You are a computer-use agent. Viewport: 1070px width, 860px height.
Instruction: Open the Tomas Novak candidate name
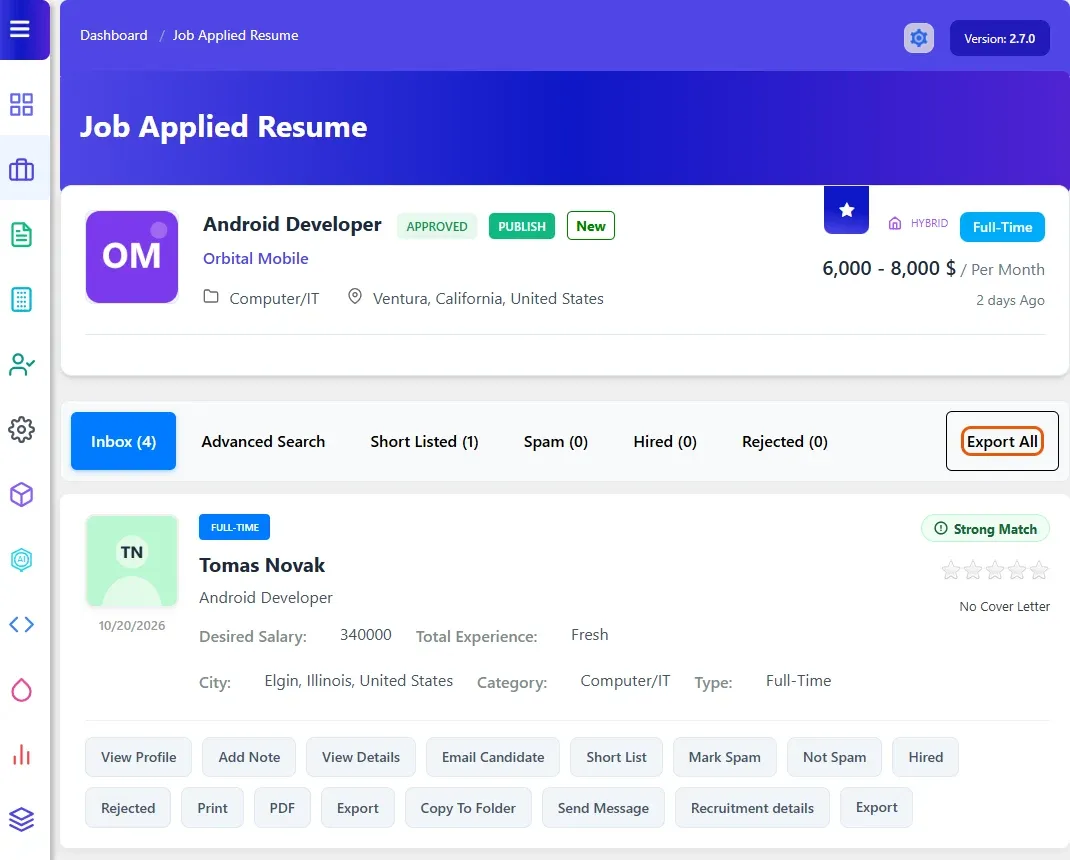pos(262,565)
